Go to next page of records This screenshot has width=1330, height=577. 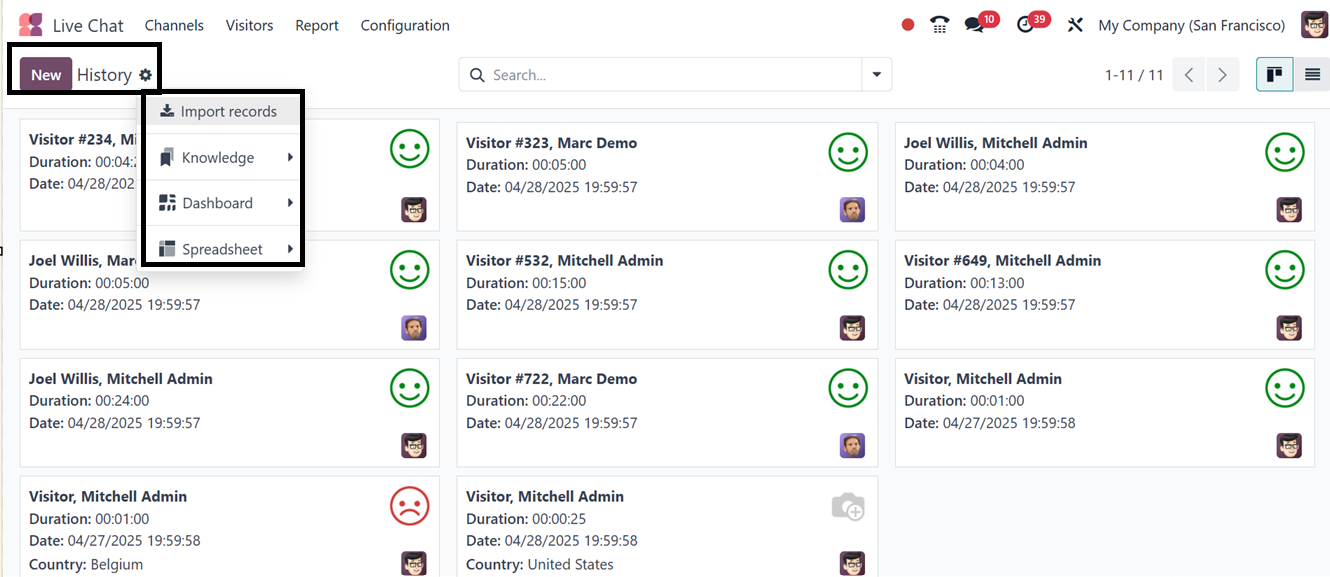point(1222,75)
